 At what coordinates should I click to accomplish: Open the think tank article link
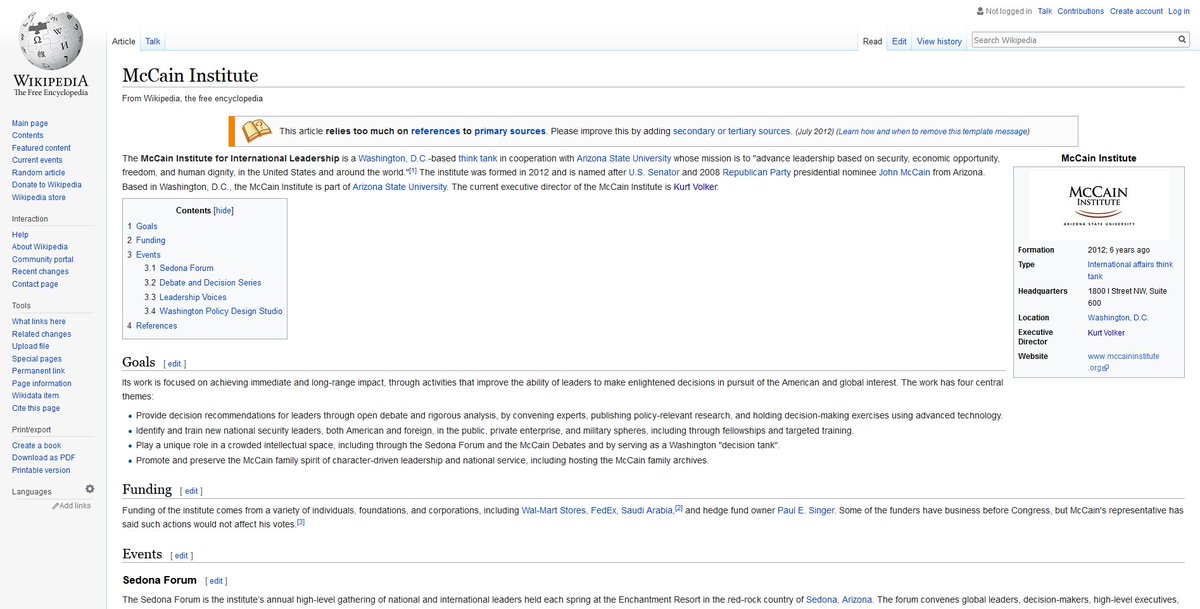478,158
